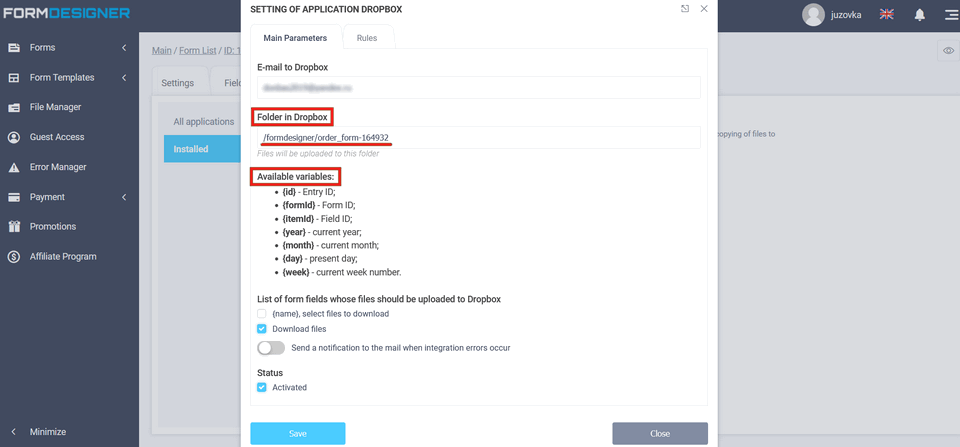The image size is (960, 447).
Task: Expand the Form Templates submenu arrow
Action: coord(124,78)
